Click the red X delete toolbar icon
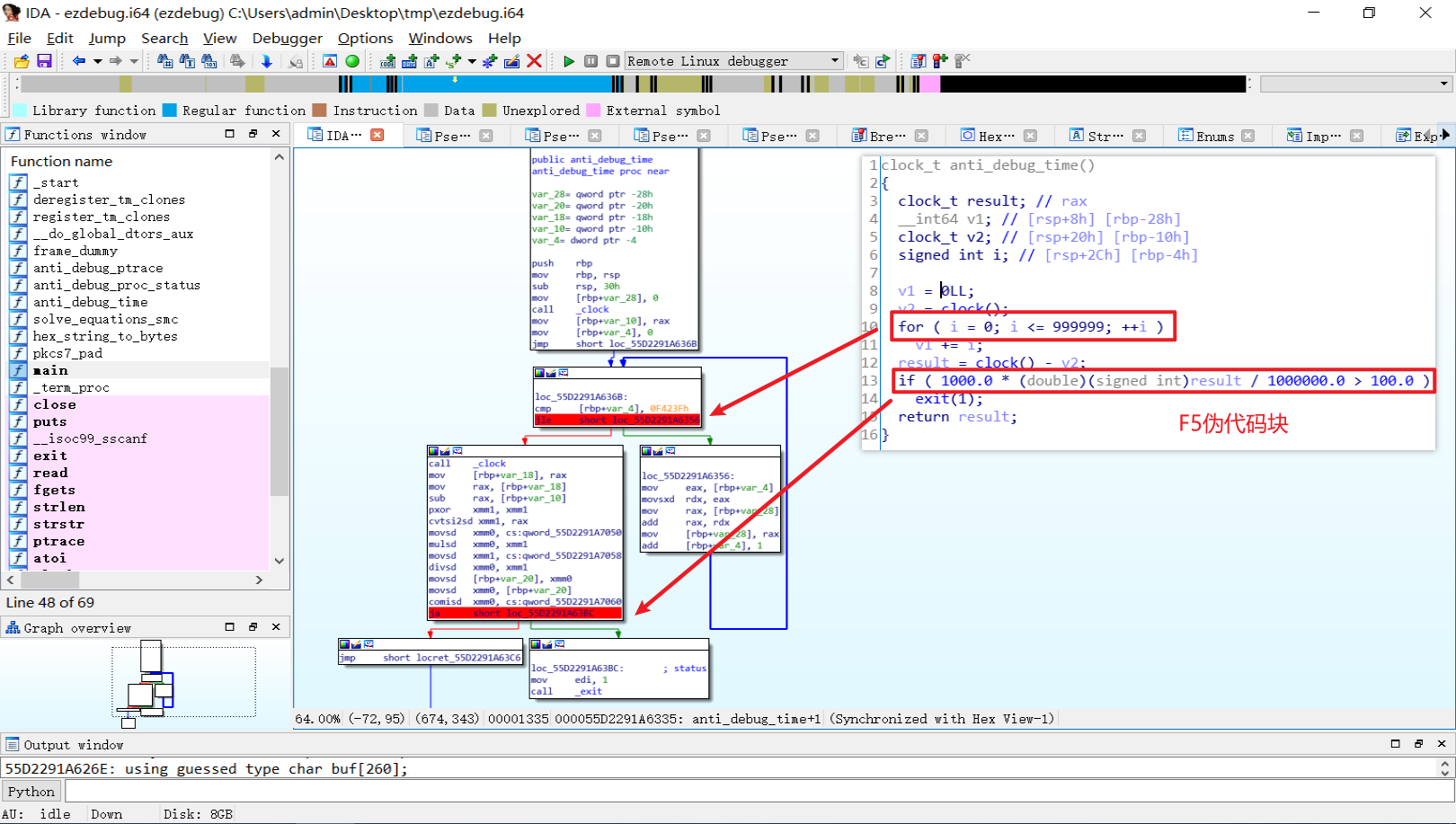This screenshot has height=824, width=1456. click(534, 61)
